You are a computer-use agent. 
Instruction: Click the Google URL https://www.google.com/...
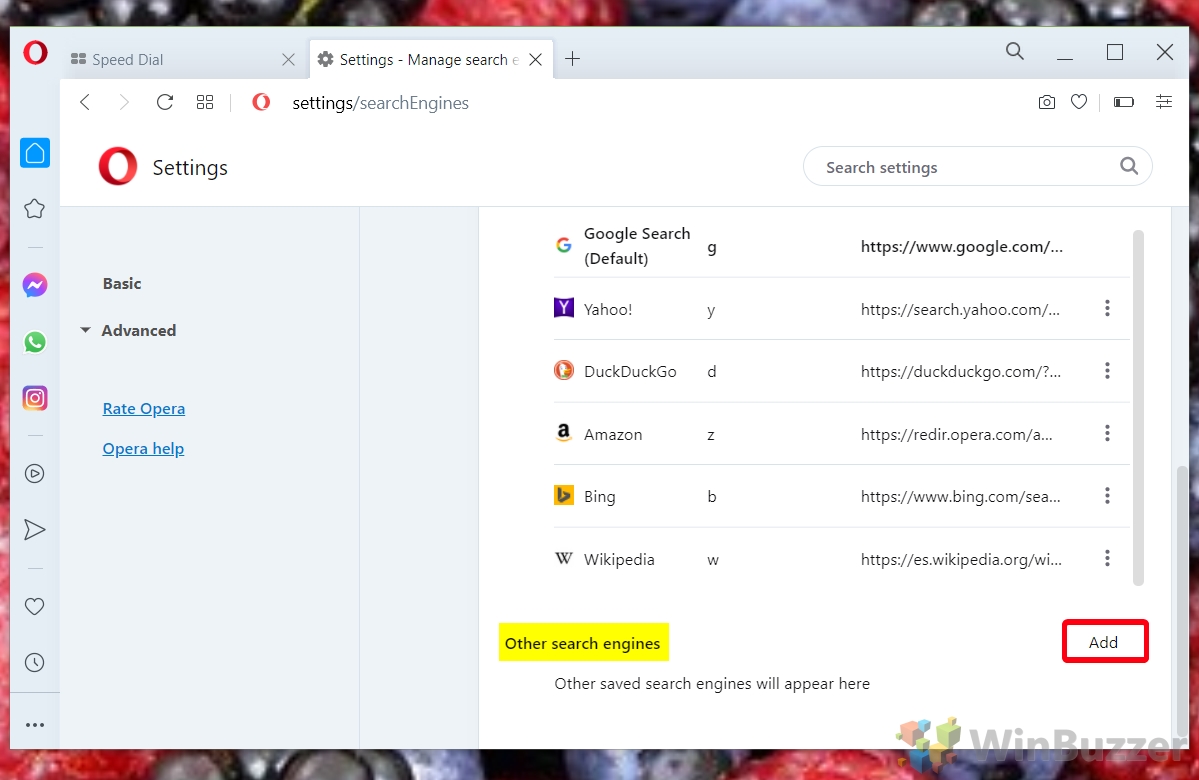[962, 246]
